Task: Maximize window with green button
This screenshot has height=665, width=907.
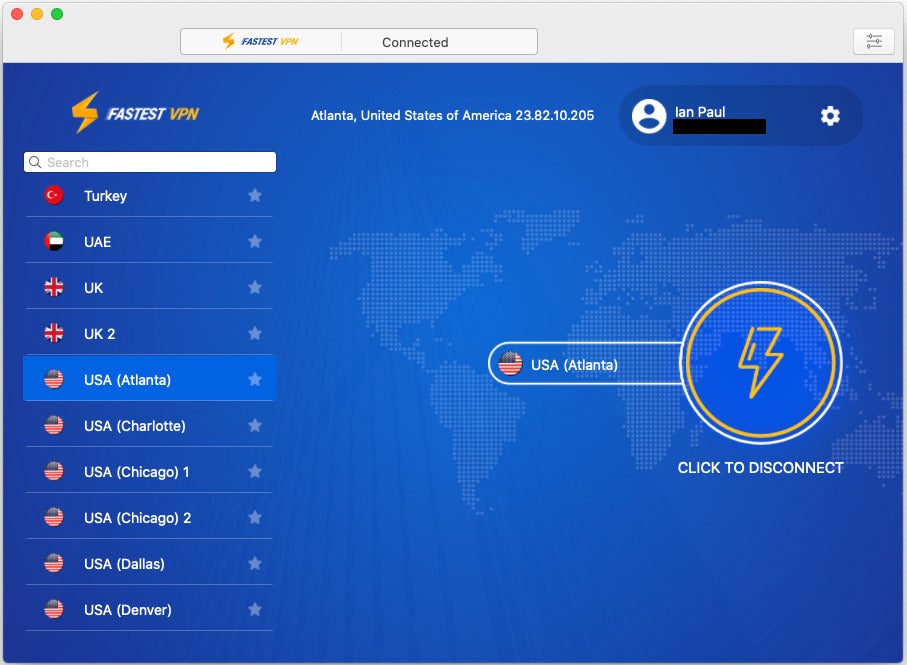Action: point(57,14)
